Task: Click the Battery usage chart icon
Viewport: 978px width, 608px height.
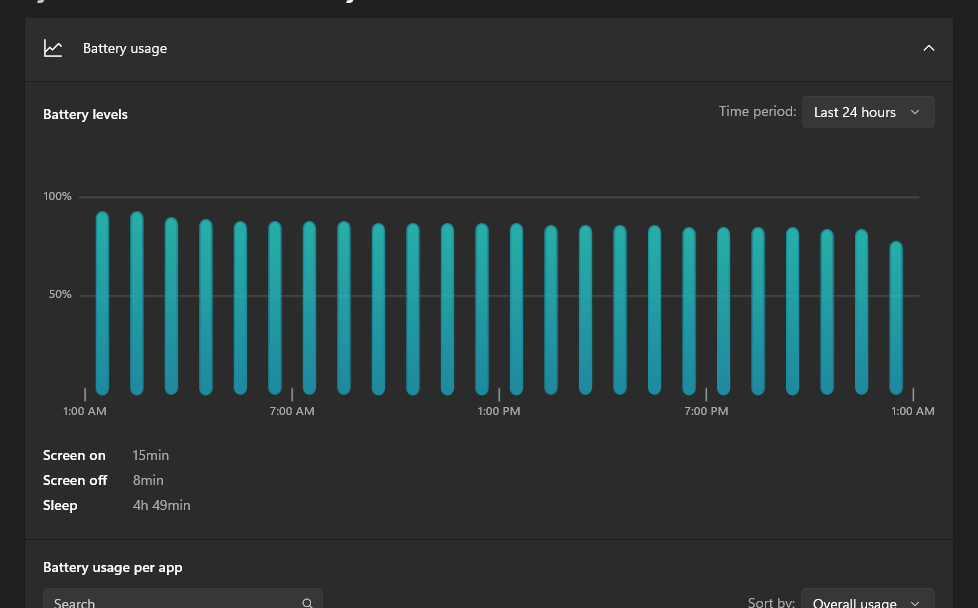Action: point(53,48)
